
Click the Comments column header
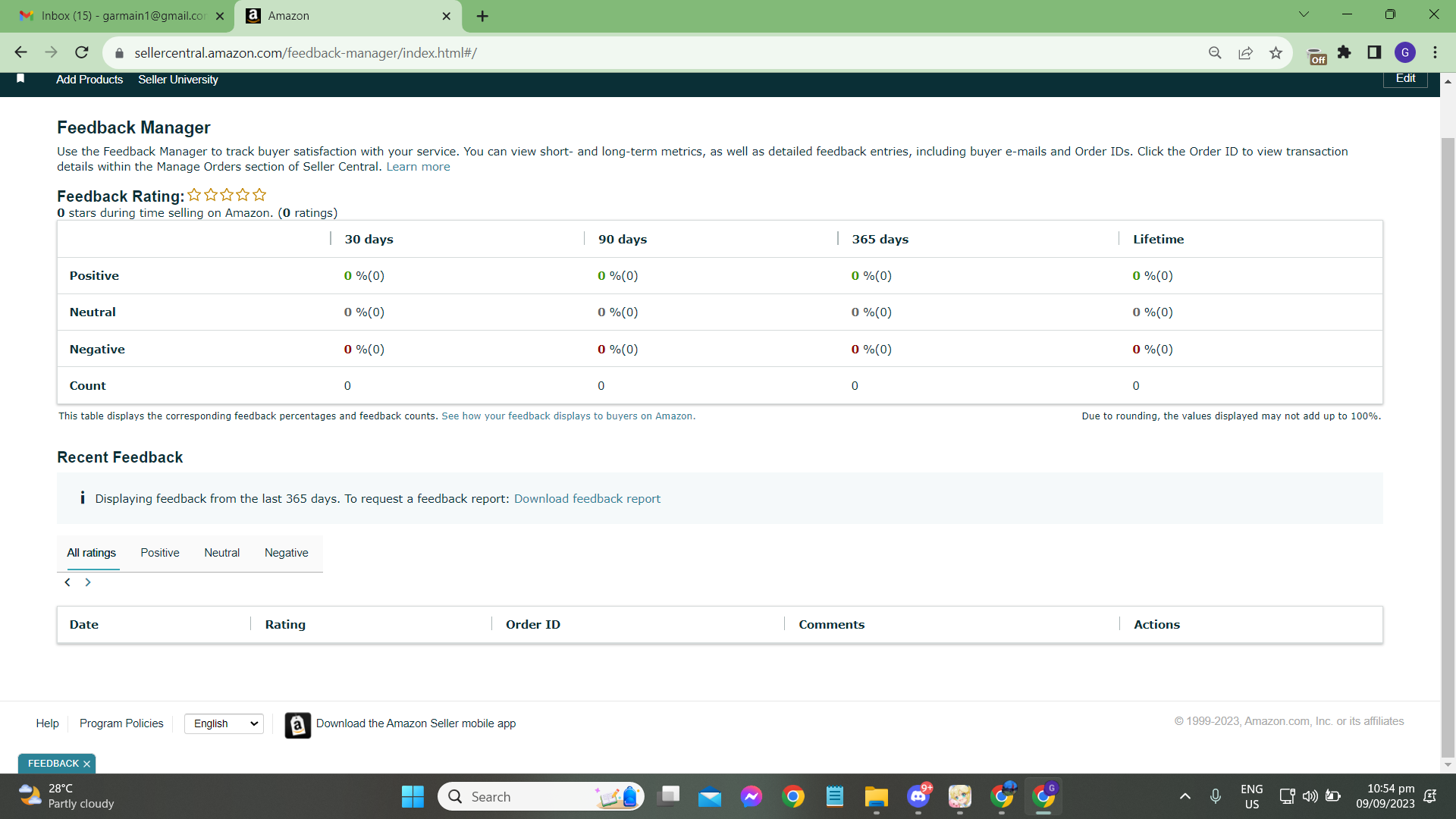(831, 625)
